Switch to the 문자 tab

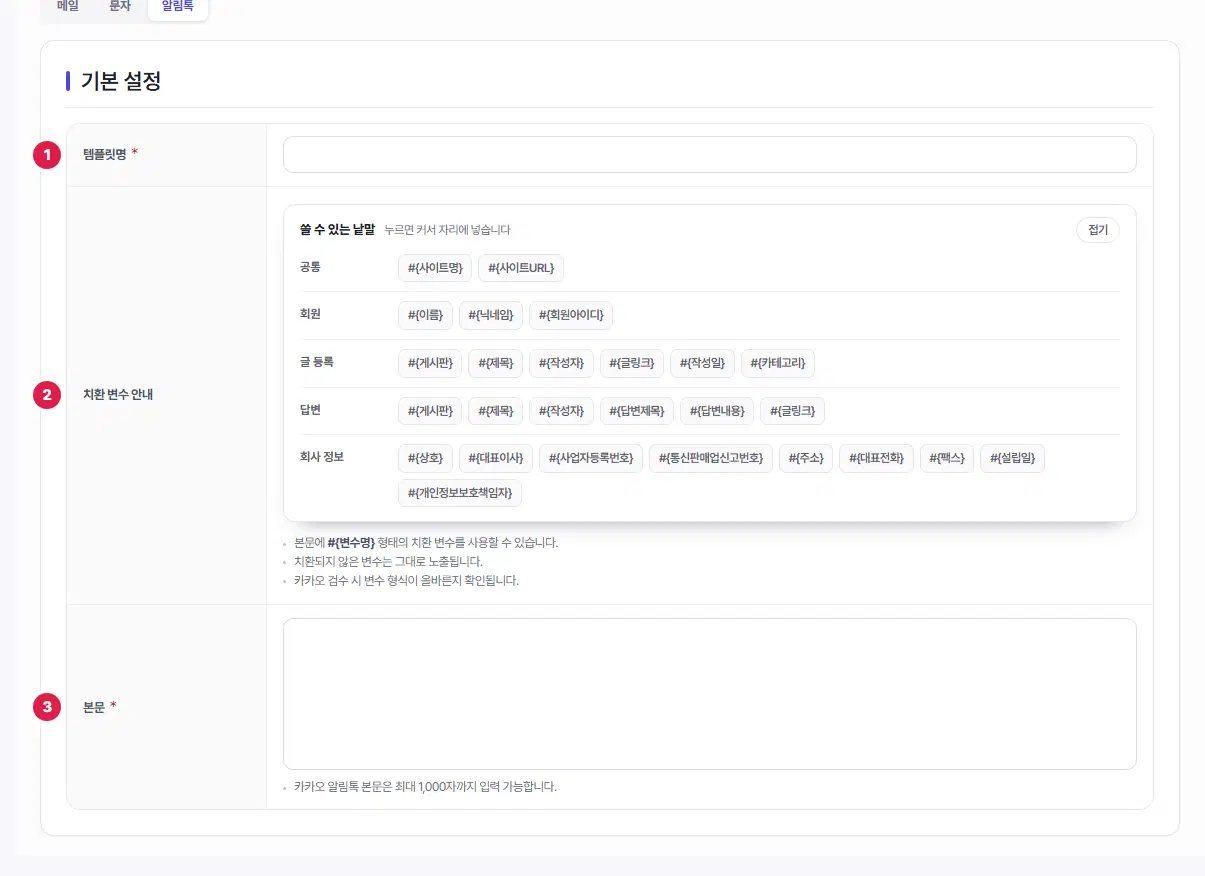pos(119,6)
